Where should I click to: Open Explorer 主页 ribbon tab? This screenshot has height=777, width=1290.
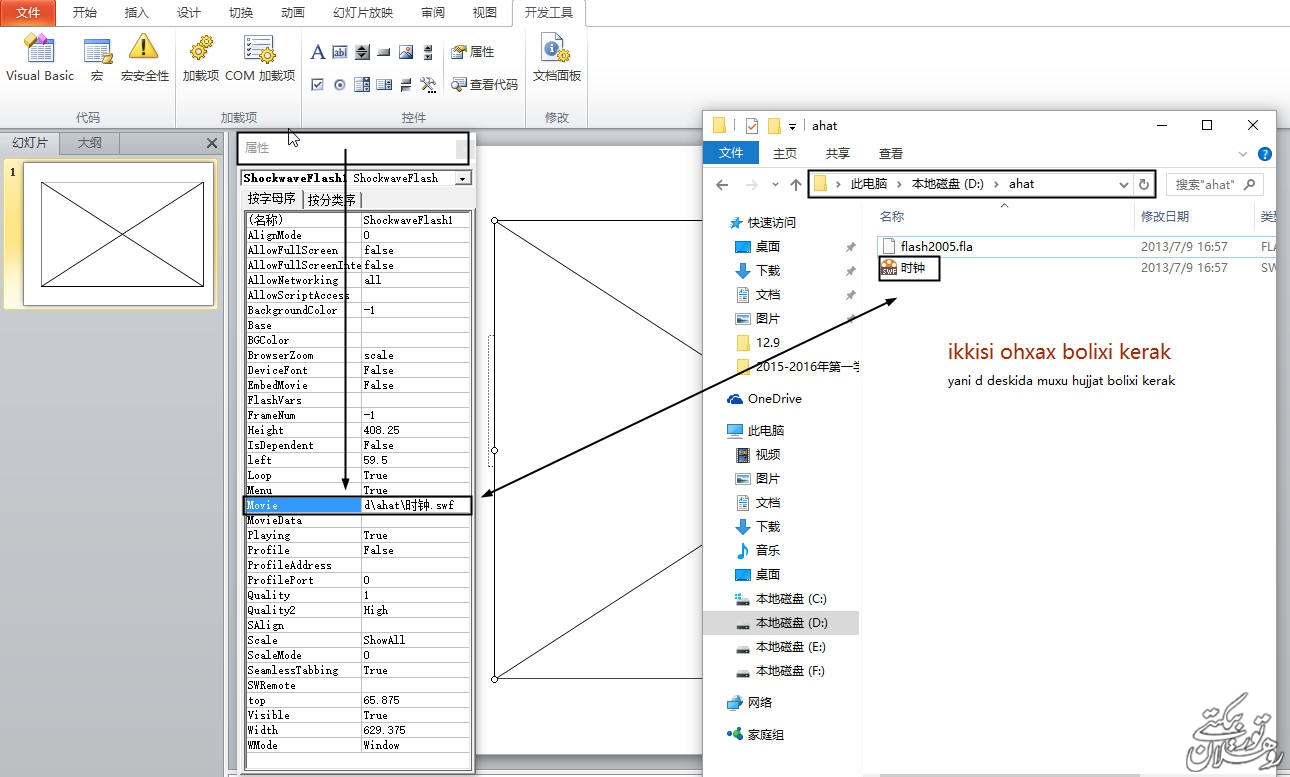click(x=785, y=153)
